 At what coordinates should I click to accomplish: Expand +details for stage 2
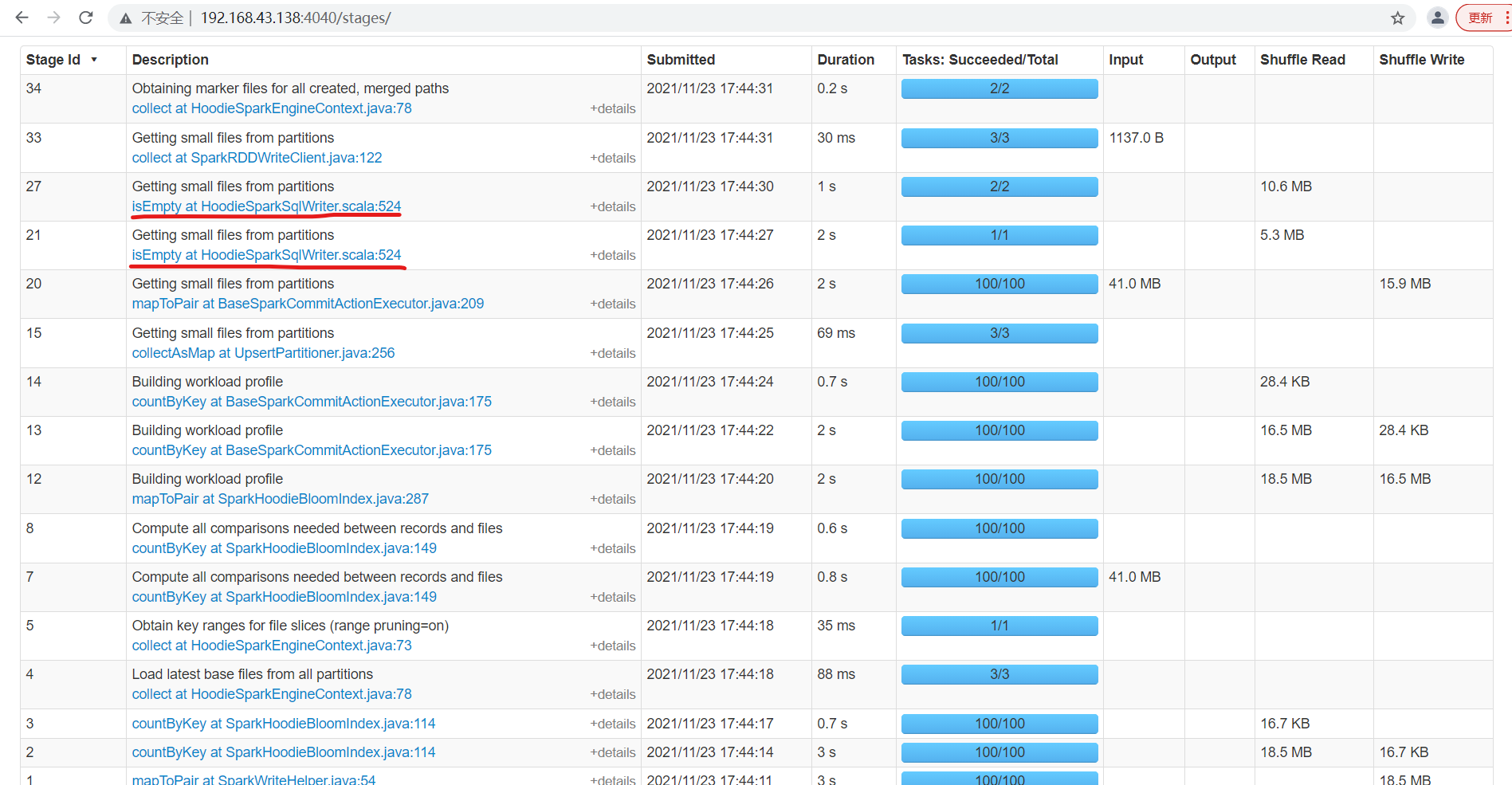[612, 753]
